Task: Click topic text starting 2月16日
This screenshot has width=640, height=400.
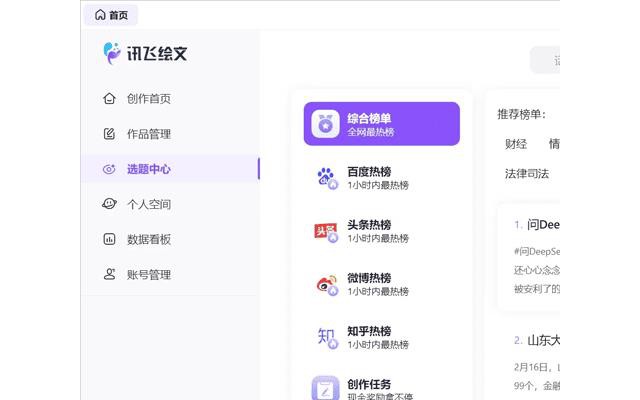Action: pos(537,367)
